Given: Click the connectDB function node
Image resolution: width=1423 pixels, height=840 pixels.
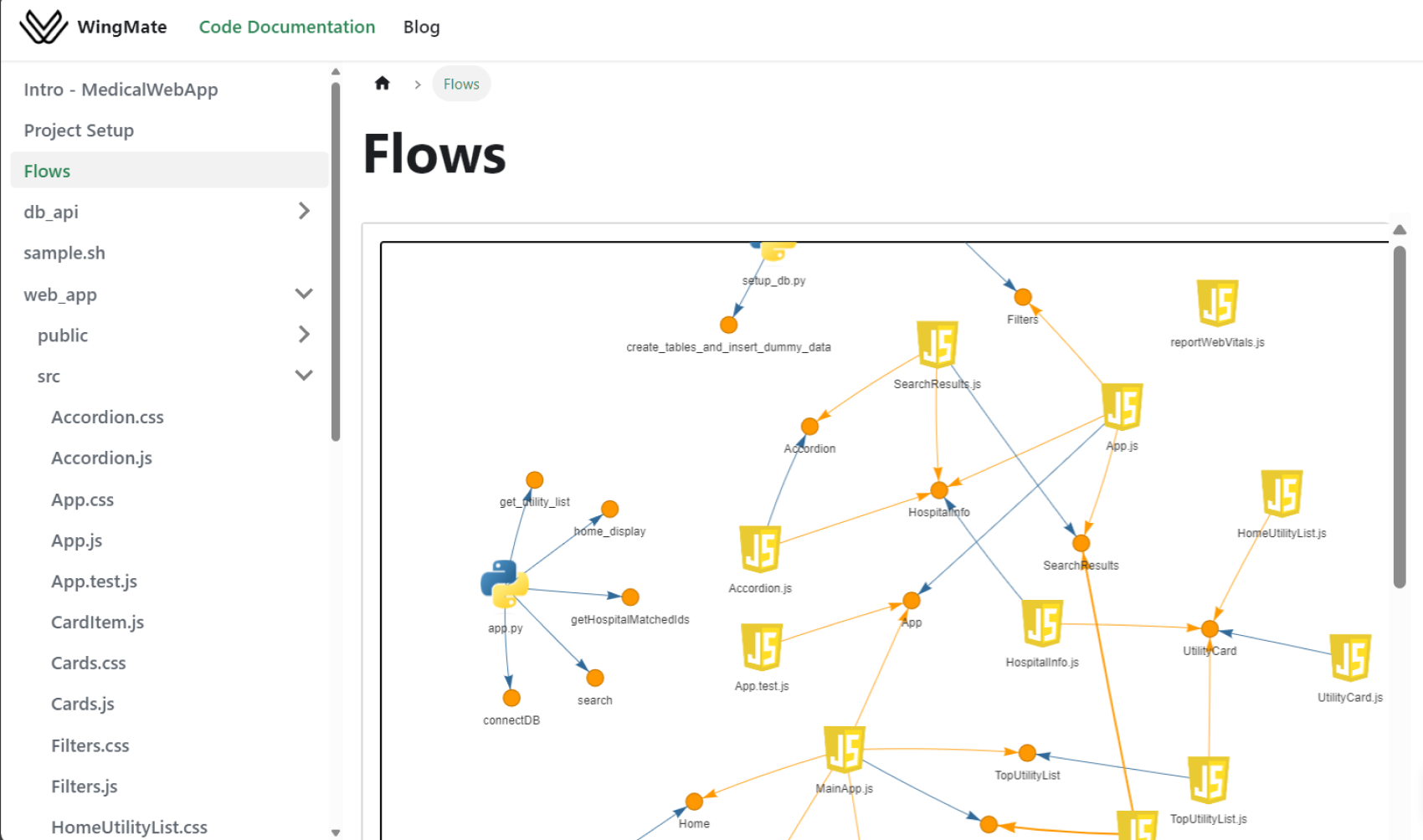Looking at the screenshot, I should click(x=511, y=698).
